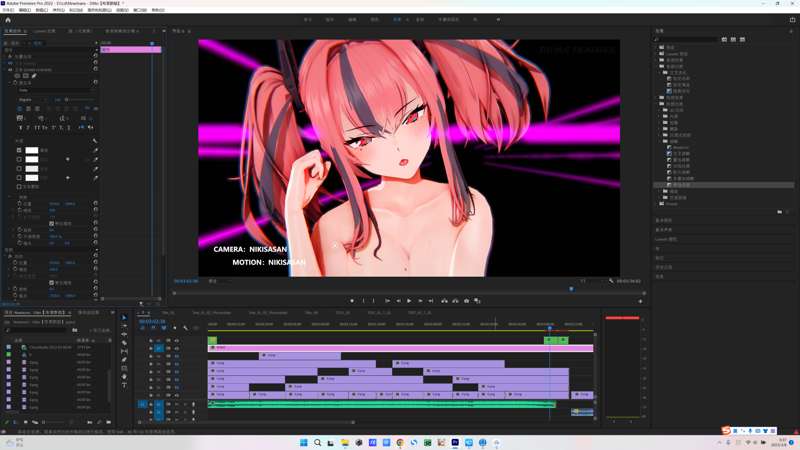Toggle Snap in the timeline header
800x450 pixels.
coord(154,328)
